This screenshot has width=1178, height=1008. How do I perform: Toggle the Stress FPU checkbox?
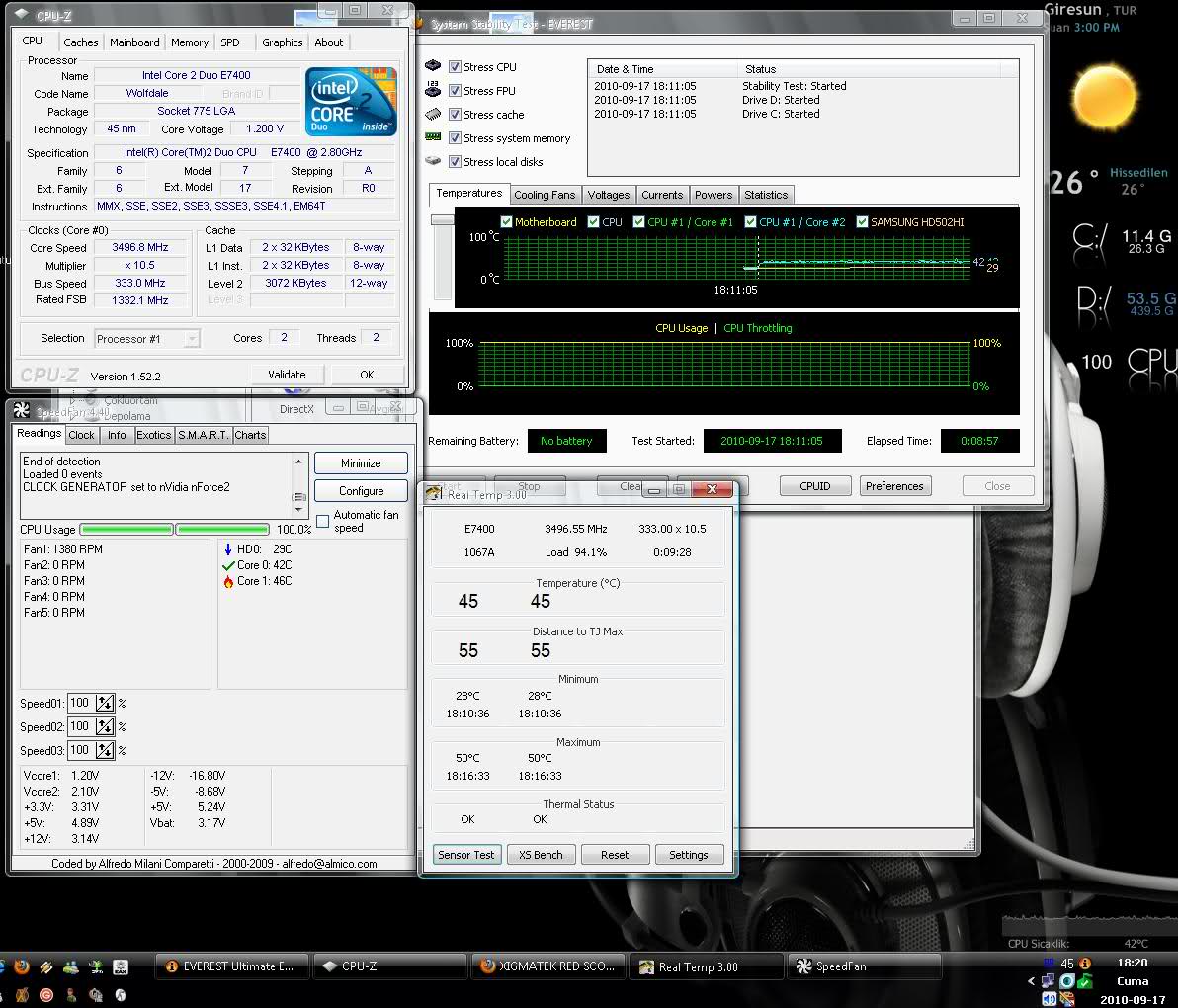click(x=455, y=90)
